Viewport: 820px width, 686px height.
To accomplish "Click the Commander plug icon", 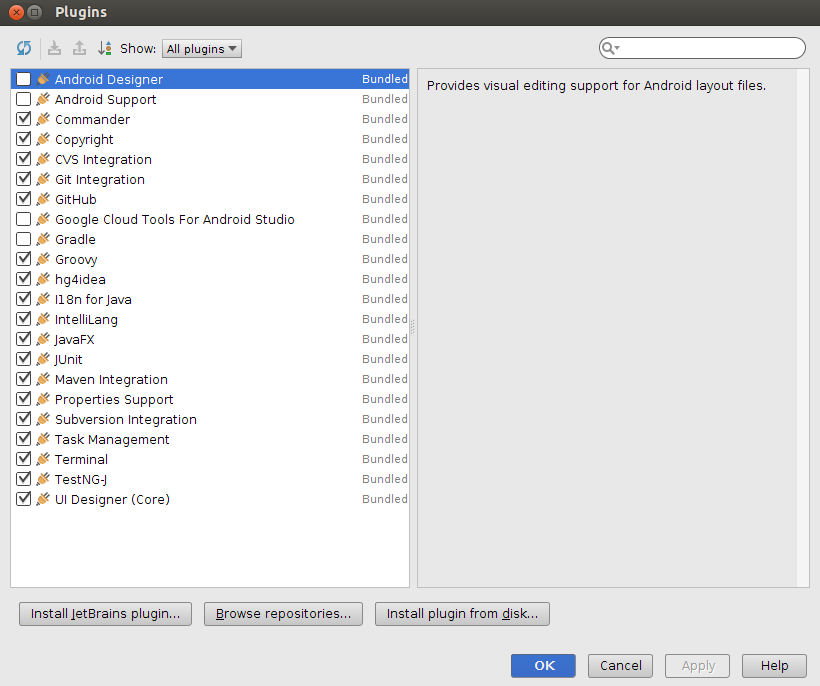I will tap(43, 119).
